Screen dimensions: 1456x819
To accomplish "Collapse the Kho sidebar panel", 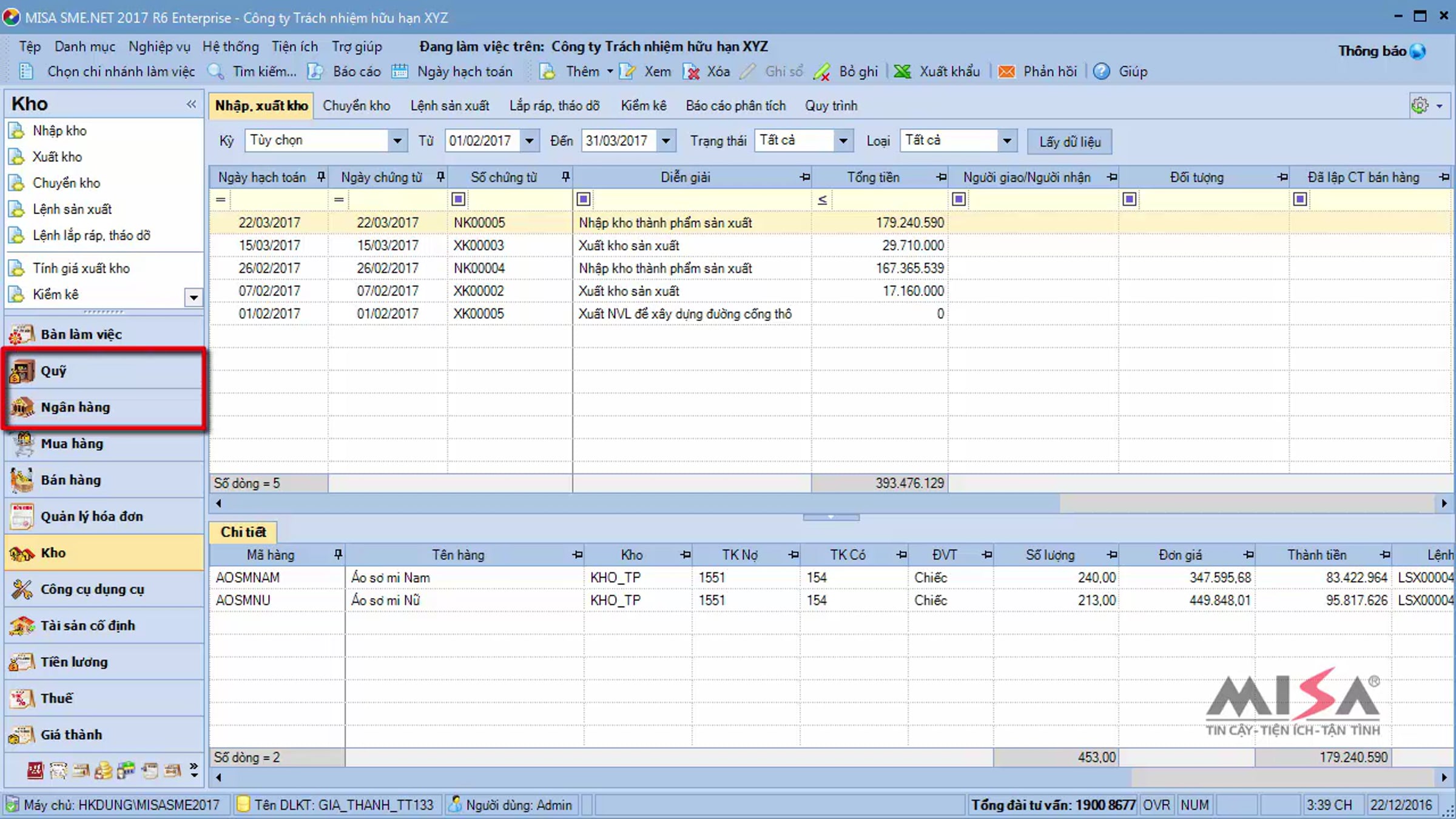I will click(192, 104).
